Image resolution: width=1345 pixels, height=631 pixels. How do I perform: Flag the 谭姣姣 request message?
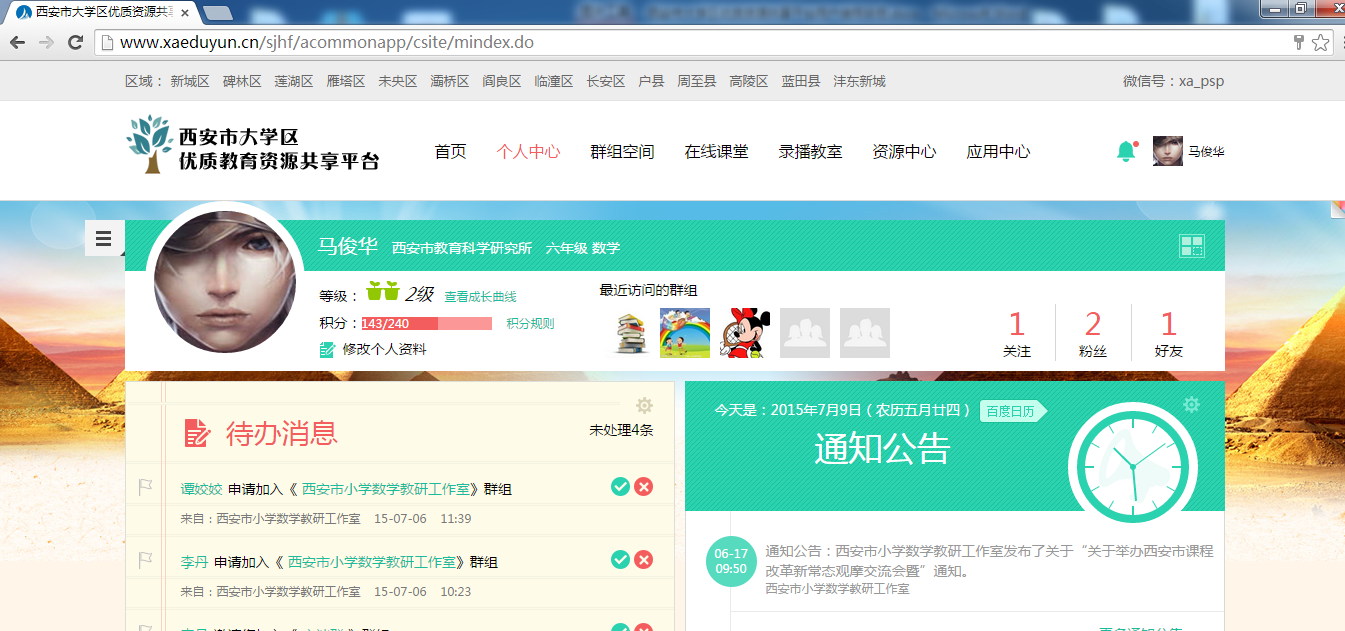coord(145,487)
